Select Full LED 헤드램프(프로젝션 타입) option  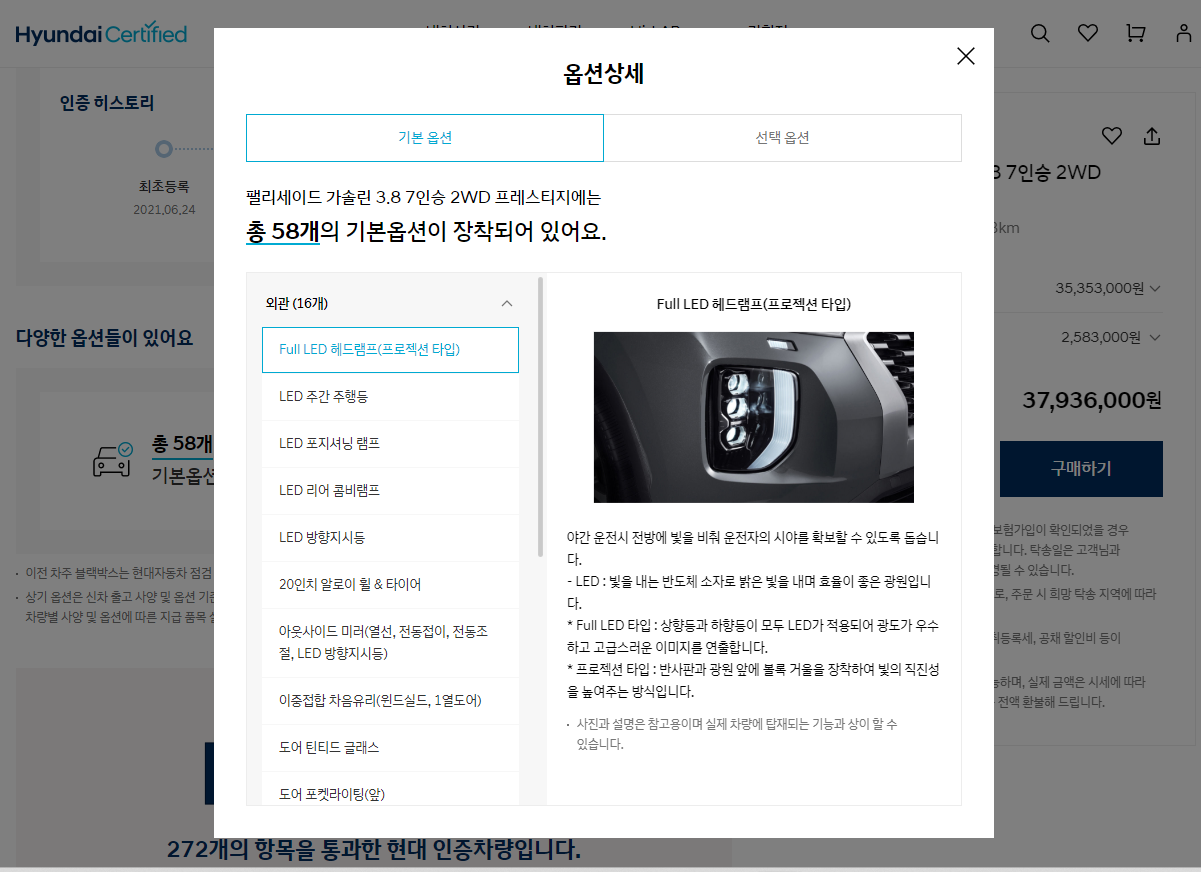tap(390, 350)
